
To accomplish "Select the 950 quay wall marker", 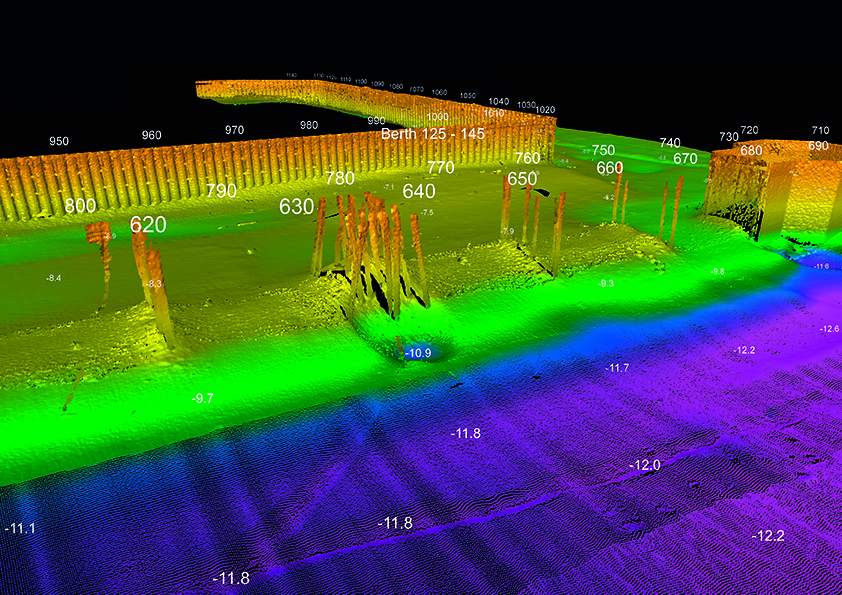I will (59, 141).
